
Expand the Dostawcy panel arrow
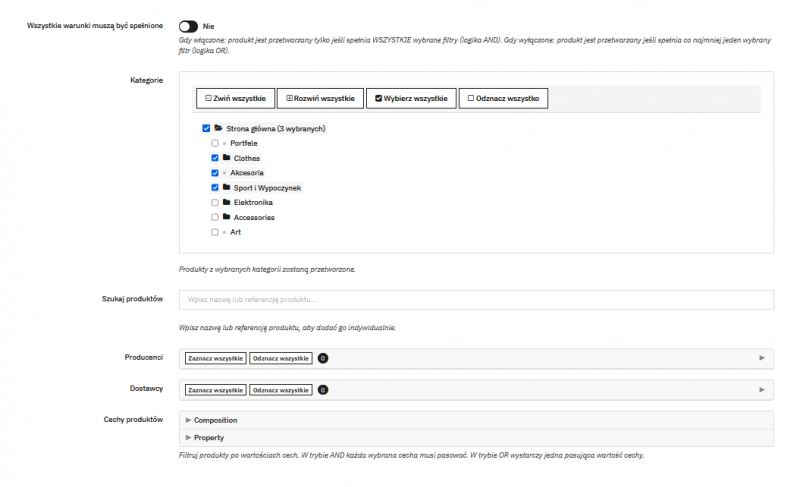point(762,390)
